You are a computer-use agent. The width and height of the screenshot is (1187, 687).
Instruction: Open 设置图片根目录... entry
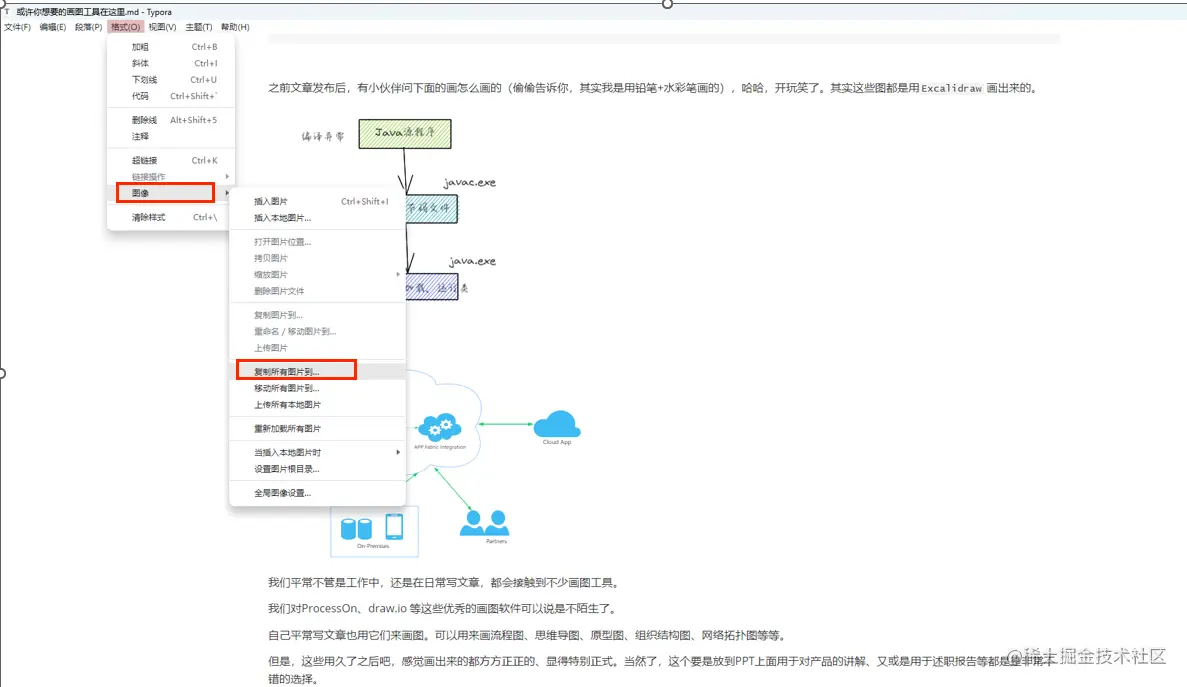pos(318,469)
